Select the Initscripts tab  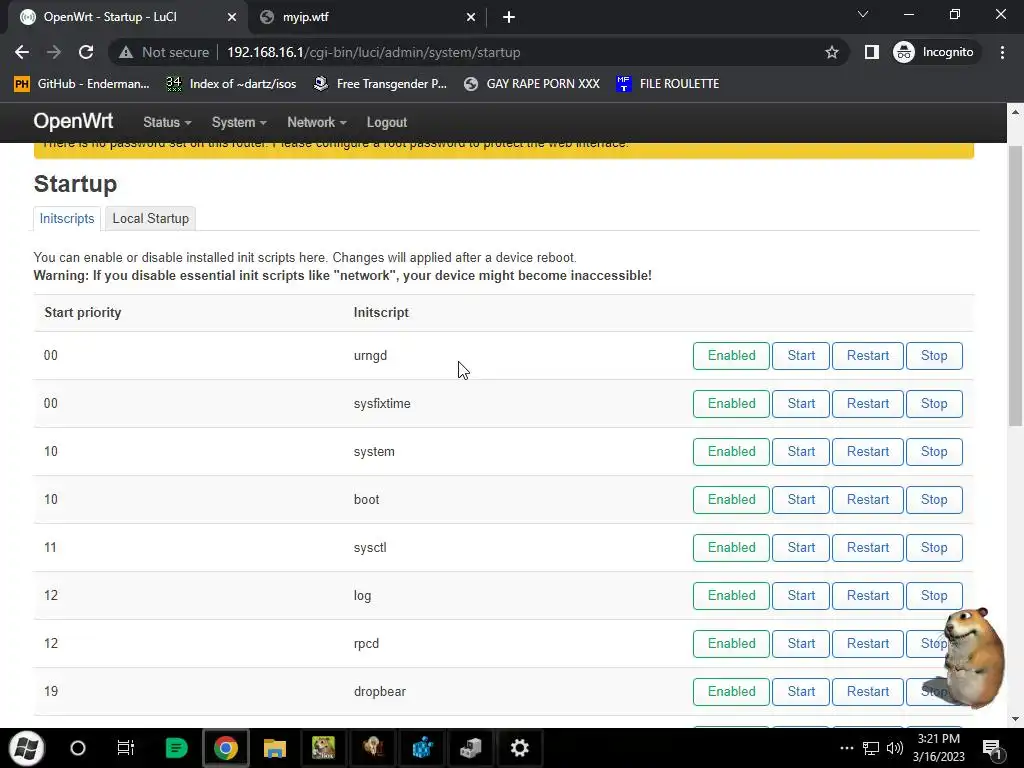tap(67, 218)
